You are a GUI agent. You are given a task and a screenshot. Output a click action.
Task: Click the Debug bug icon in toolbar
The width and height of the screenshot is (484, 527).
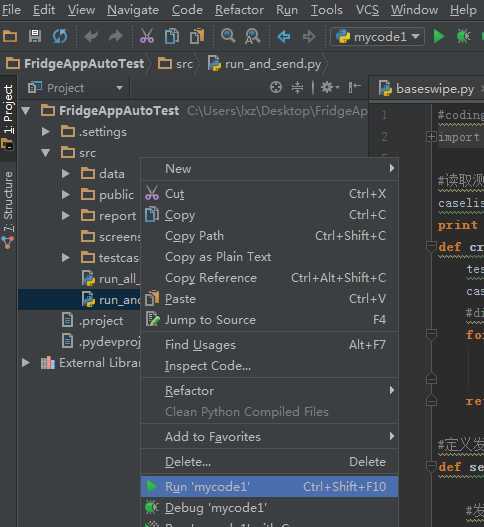(x=463, y=36)
